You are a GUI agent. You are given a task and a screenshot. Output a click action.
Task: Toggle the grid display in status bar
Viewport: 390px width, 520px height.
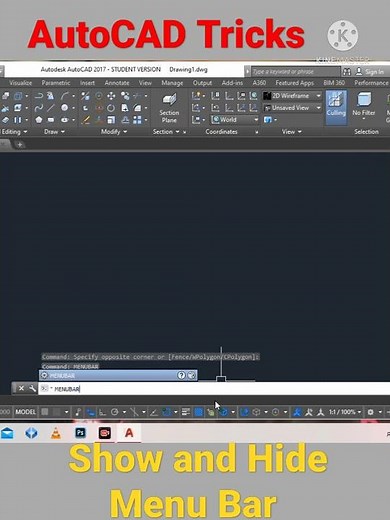coord(45,412)
